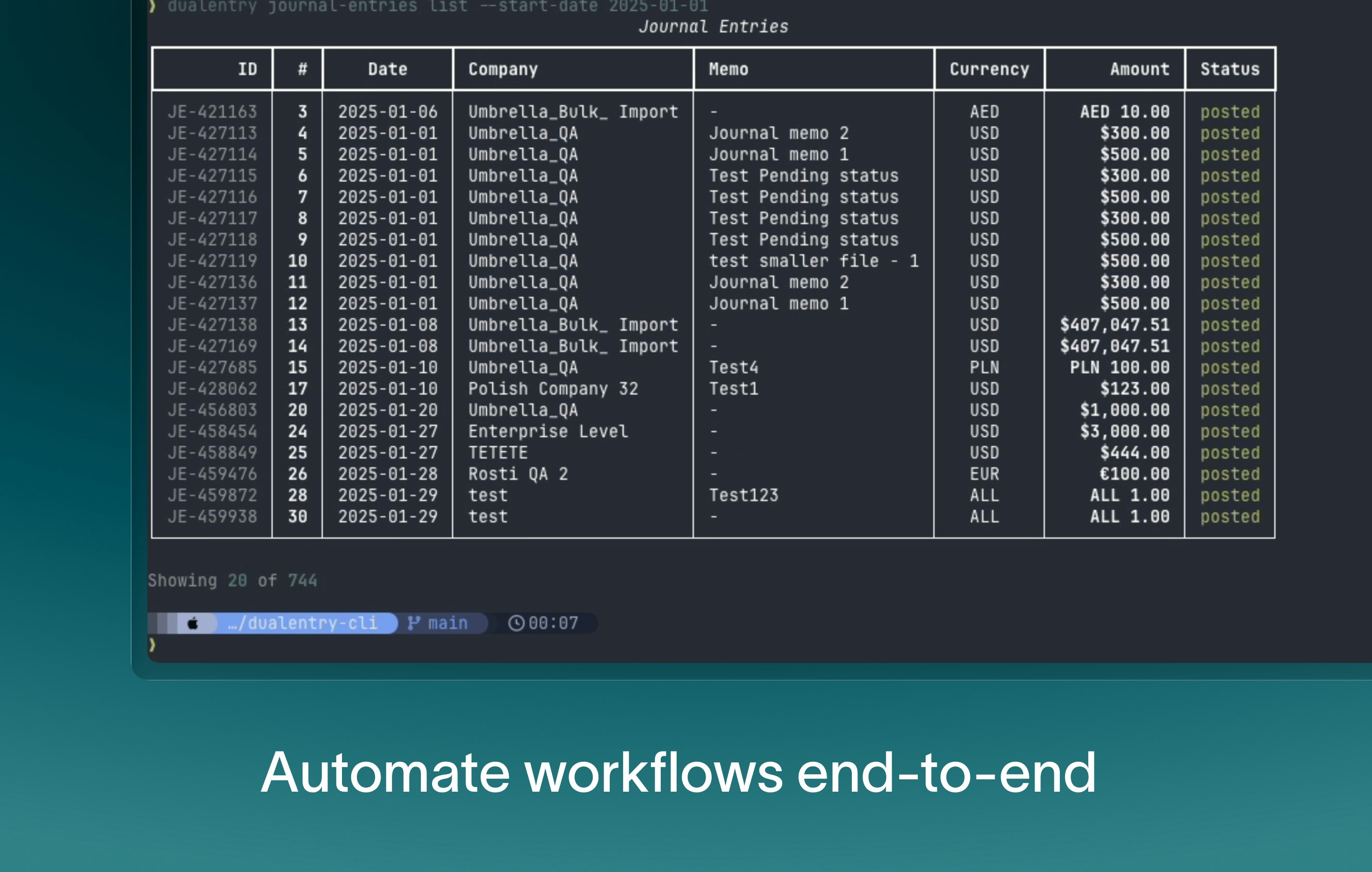This screenshot has height=872, width=1372.
Task: Click the Apple logo in the prompt bar
Action: pyautogui.click(x=194, y=623)
